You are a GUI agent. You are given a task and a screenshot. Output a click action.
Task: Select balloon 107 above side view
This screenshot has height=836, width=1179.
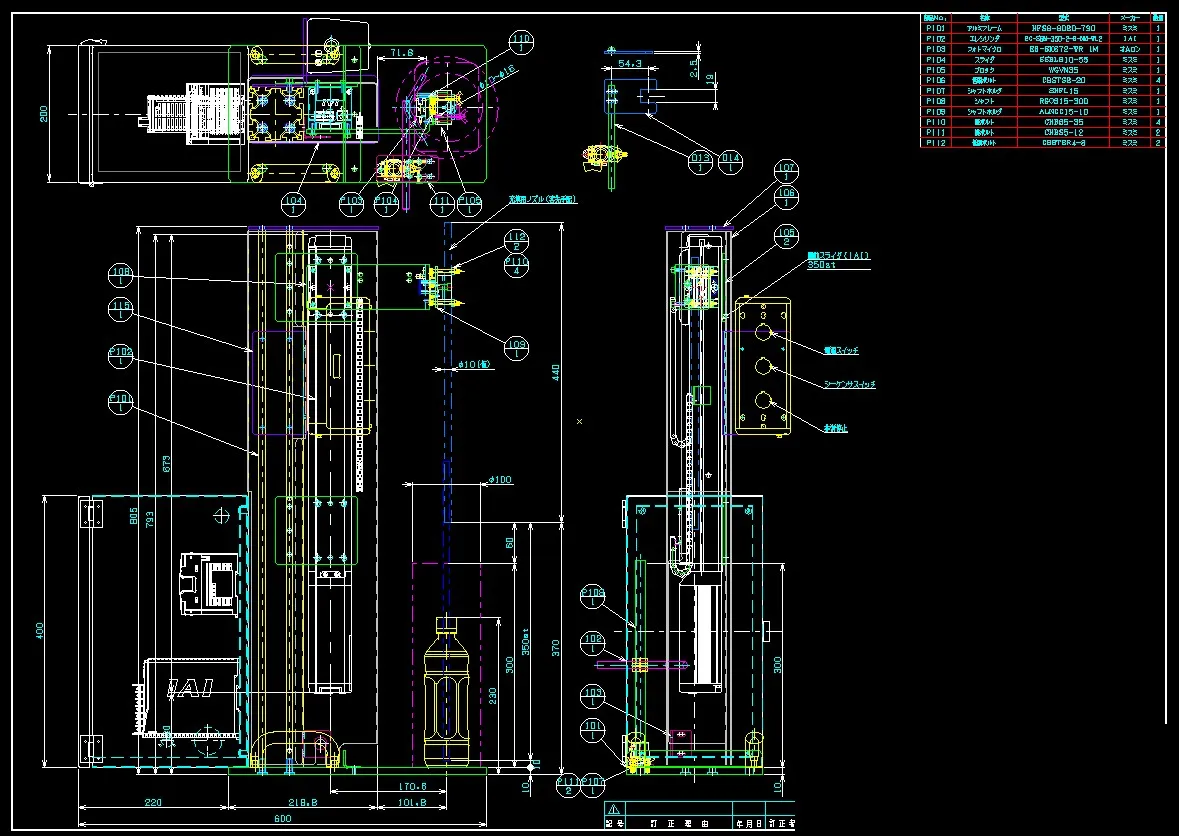coord(786,171)
